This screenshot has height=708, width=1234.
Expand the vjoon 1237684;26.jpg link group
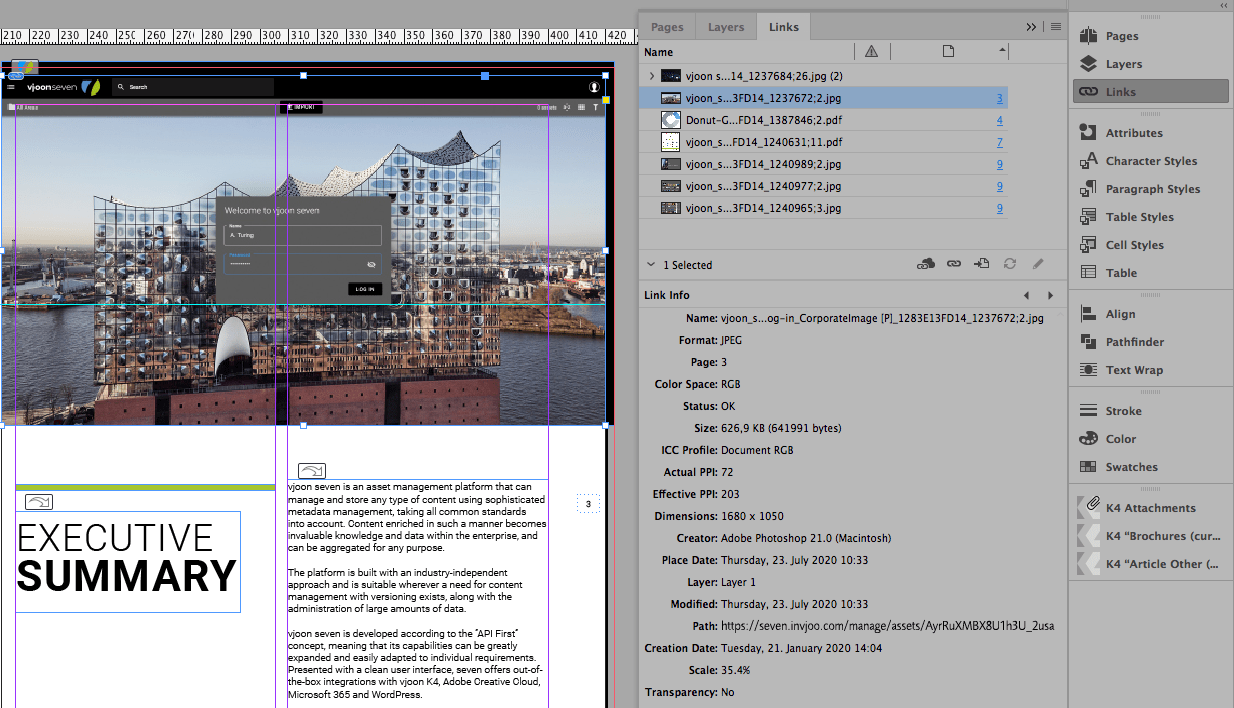[652, 76]
